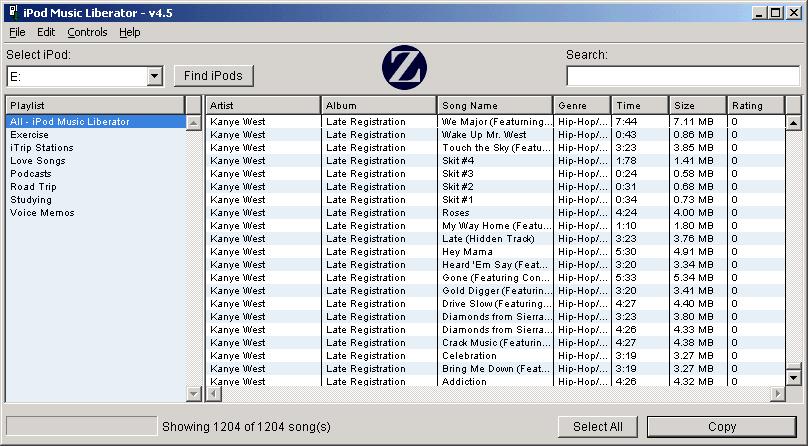
Task: Select the Podcasts playlist
Action: pyautogui.click(x=31, y=174)
